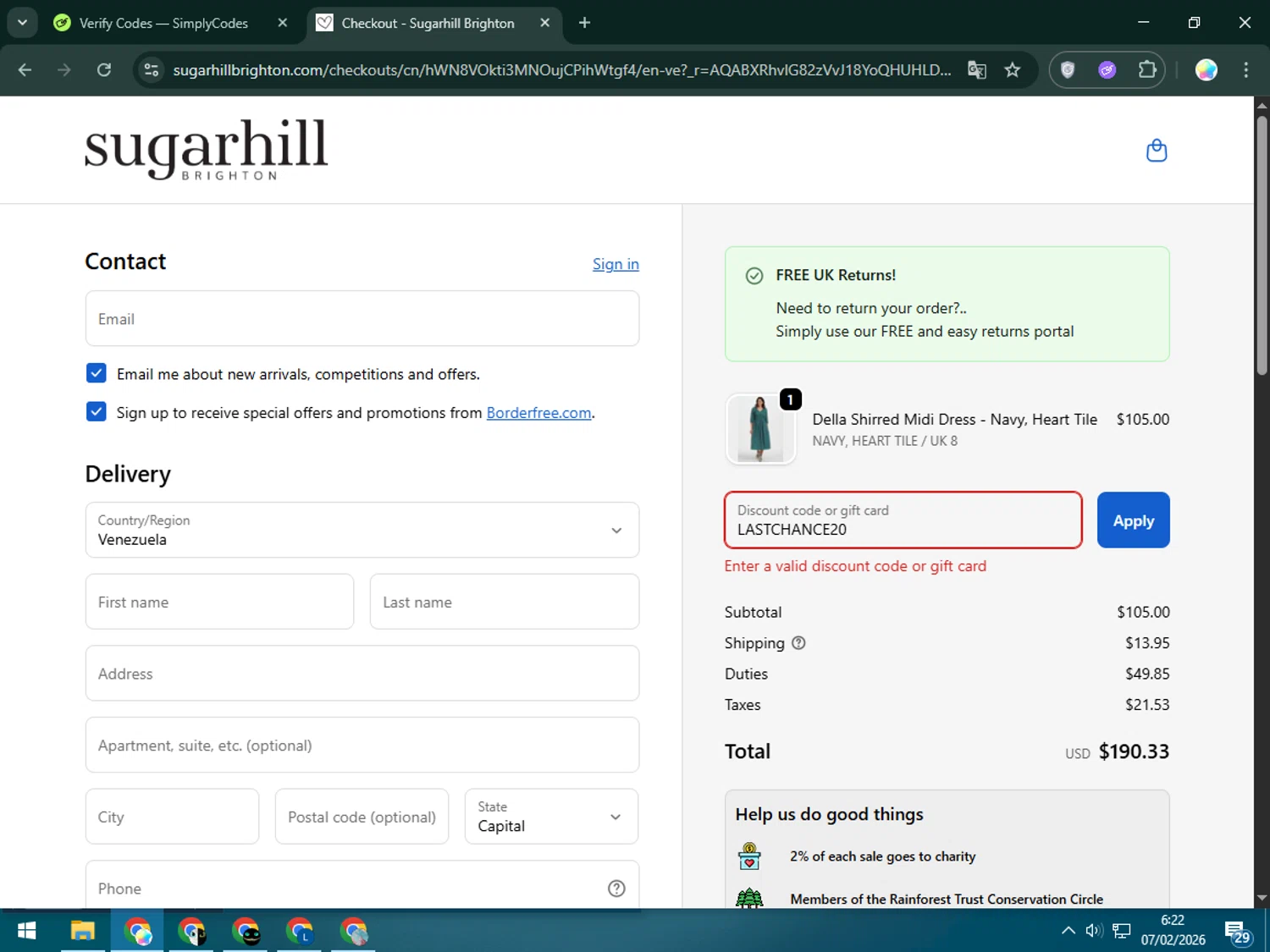Open Chrome three-dot menu
The height and width of the screenshot is (952, 1270).
tap(1245, 69)
